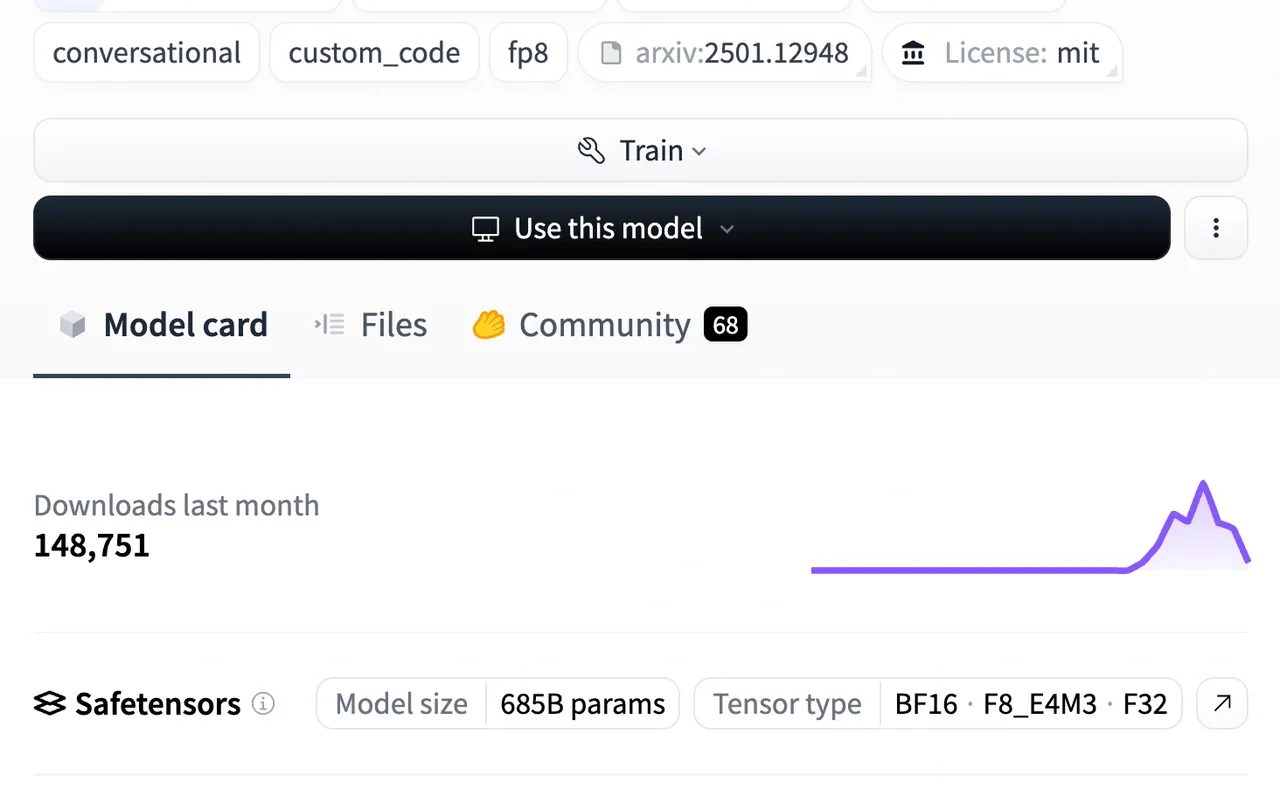Click the Model card cube icon
Viewport: 1280px width, 789px height.
click(x=73, y=325)
